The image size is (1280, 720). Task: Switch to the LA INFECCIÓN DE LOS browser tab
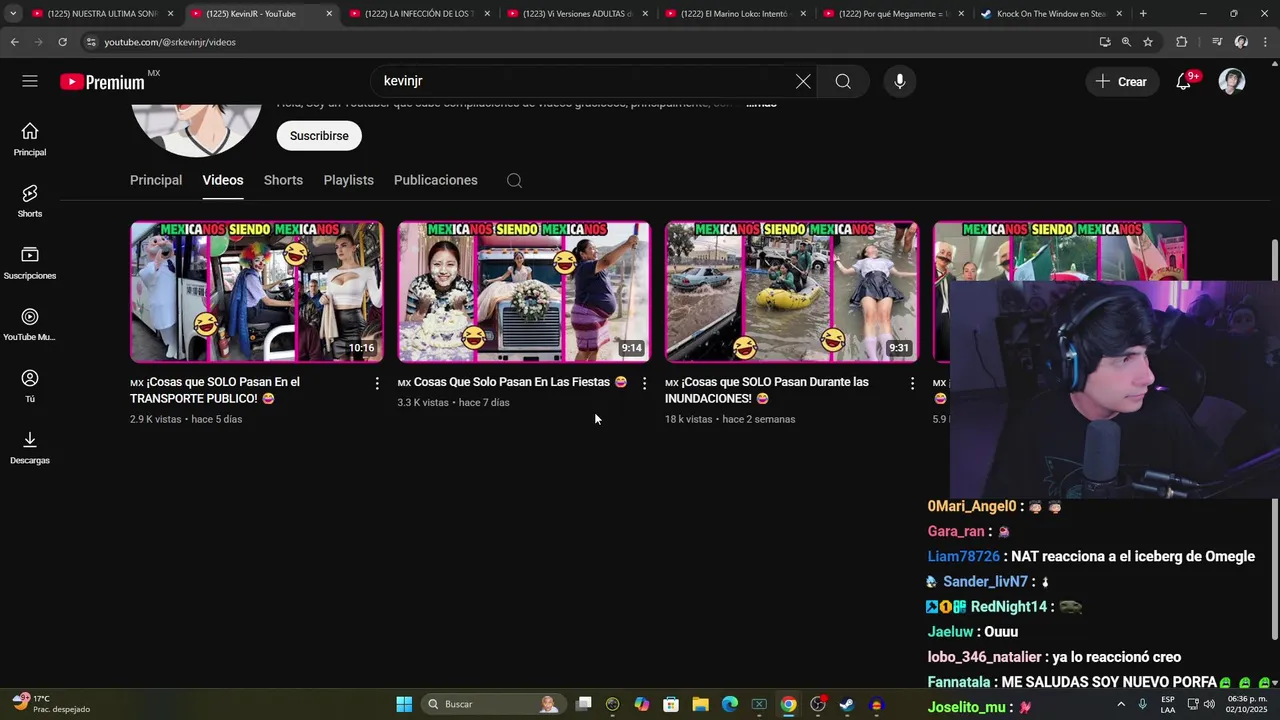coord(420,14)
